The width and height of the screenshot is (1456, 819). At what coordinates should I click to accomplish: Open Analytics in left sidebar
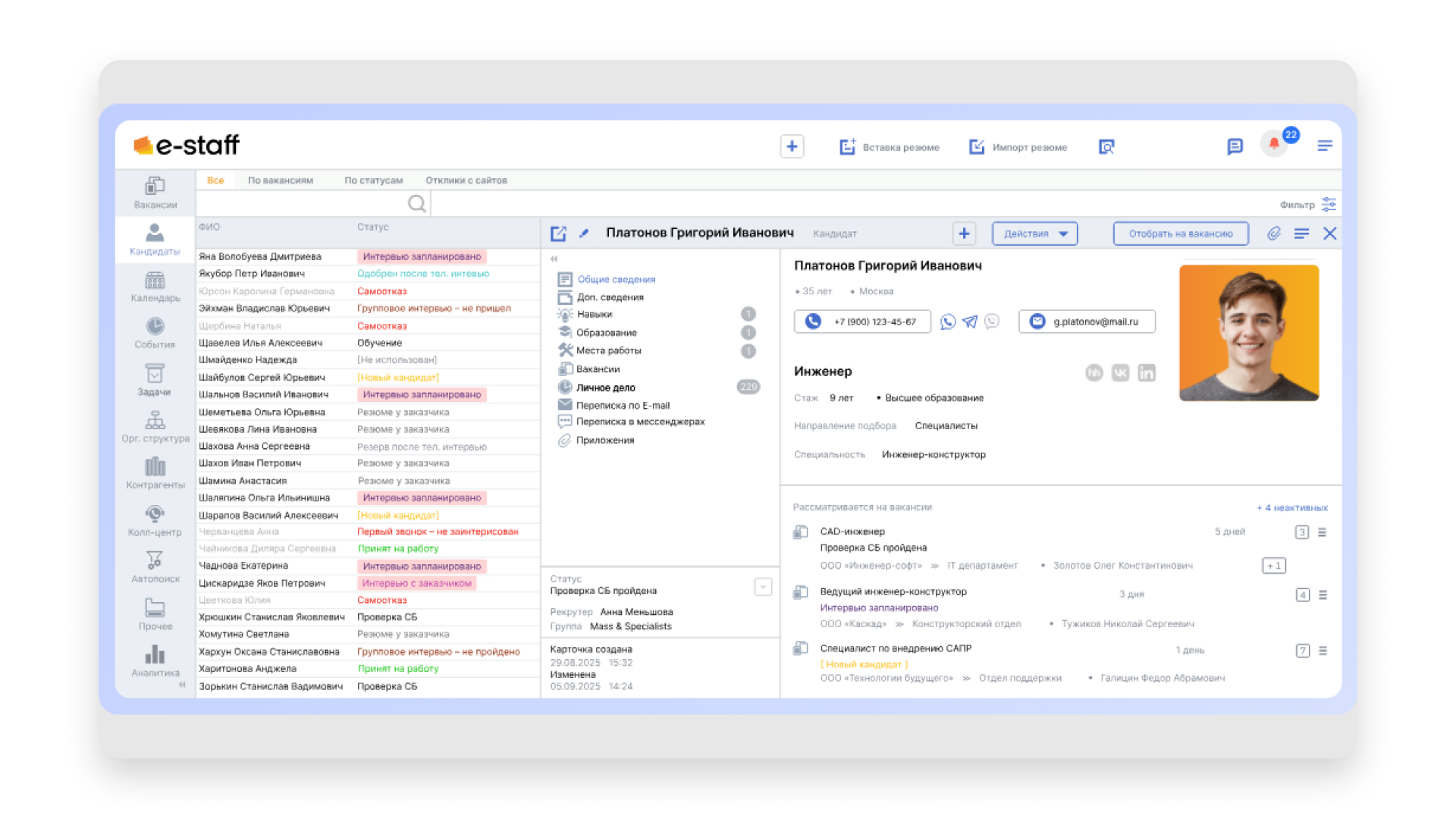click(155, 661)
